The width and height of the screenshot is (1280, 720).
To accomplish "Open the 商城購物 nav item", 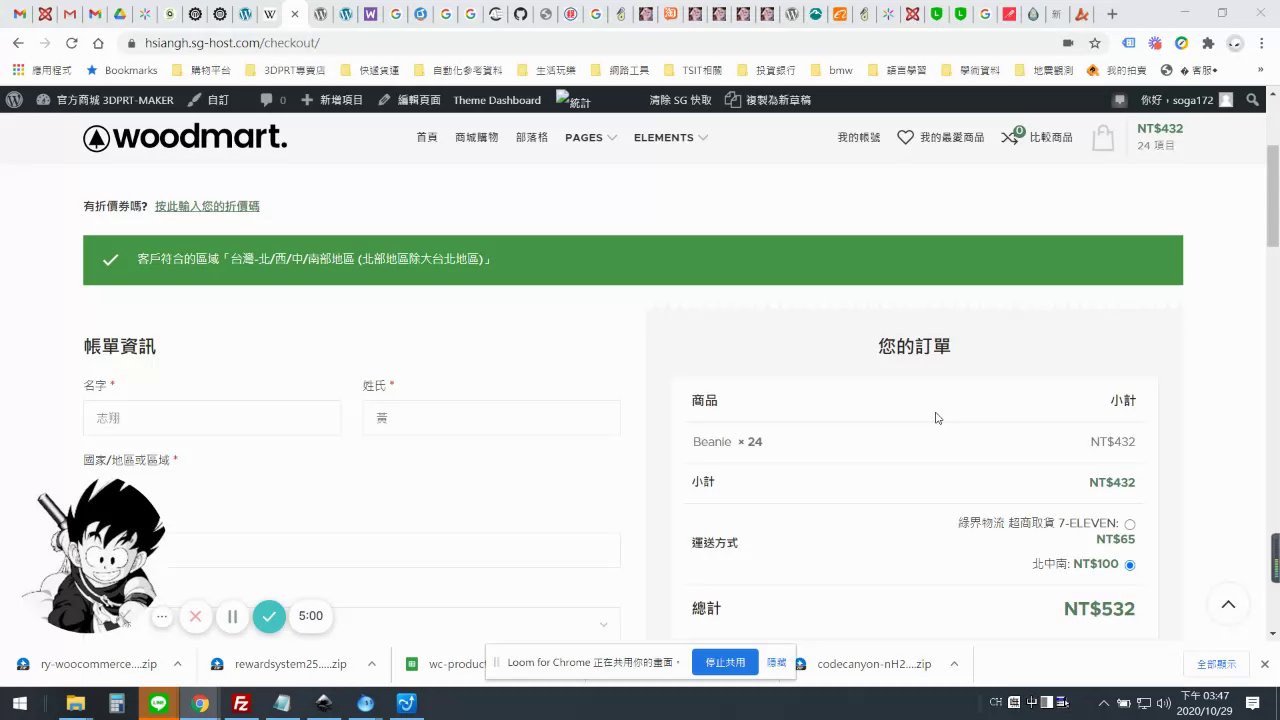I will coord(476,138).
